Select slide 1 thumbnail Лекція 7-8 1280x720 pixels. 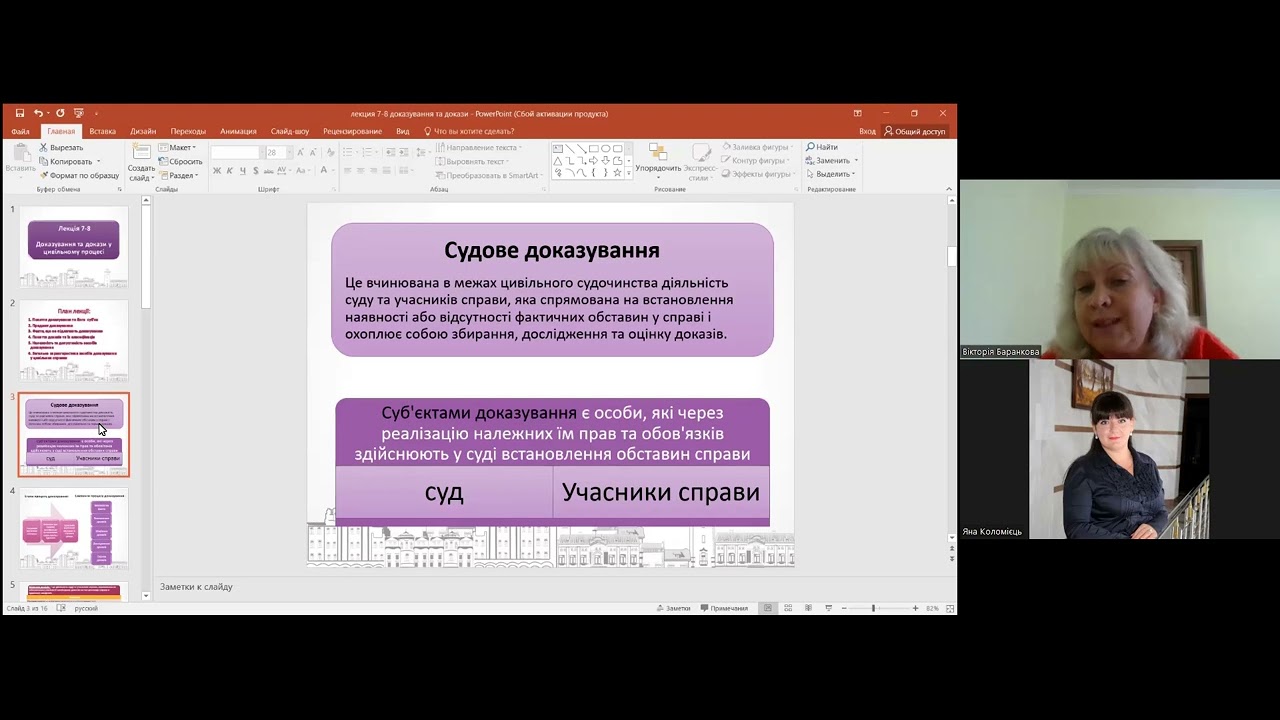[74, 246]
